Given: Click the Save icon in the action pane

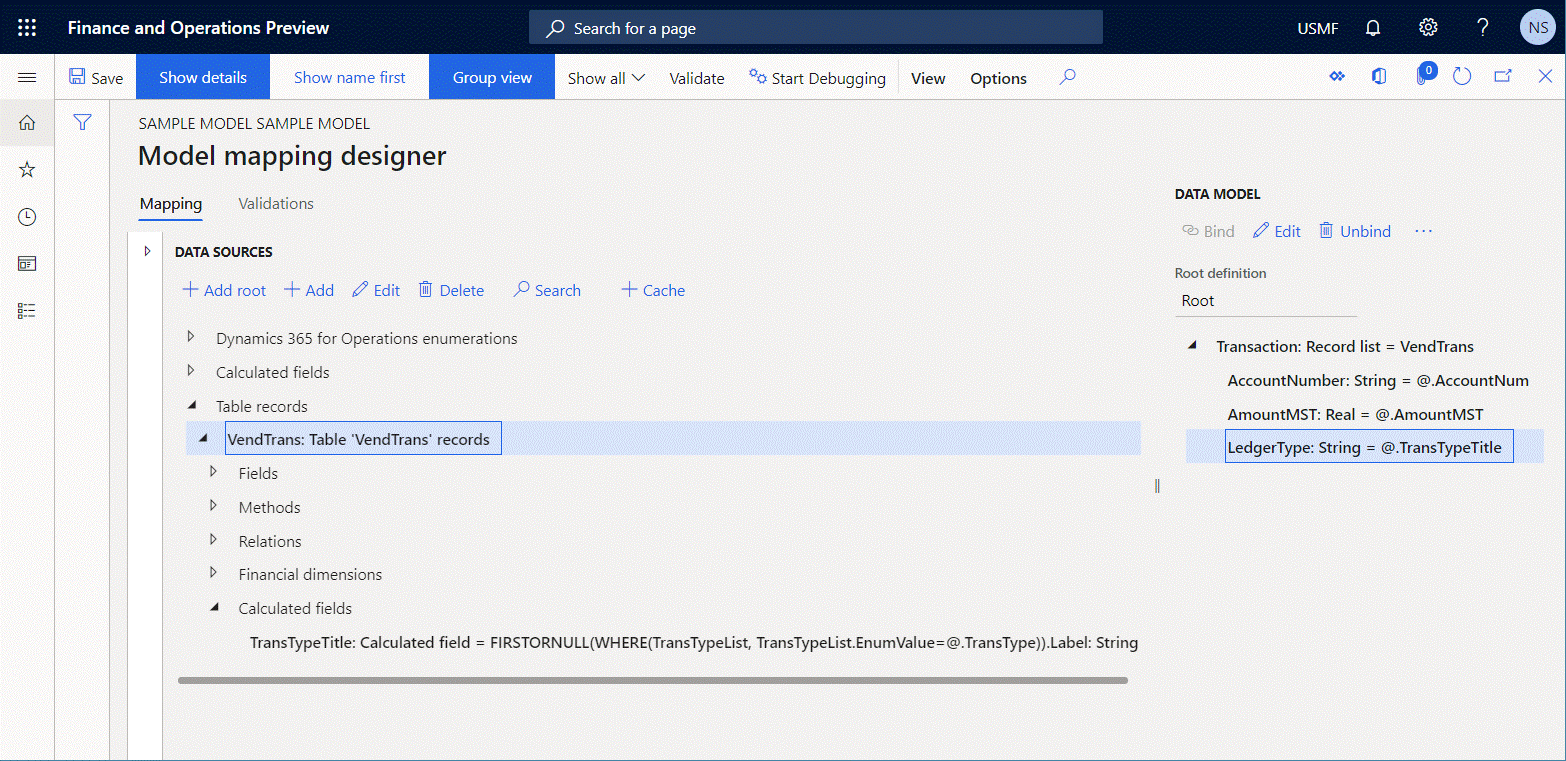Looking at the screenshot, I should coord(96,77).
